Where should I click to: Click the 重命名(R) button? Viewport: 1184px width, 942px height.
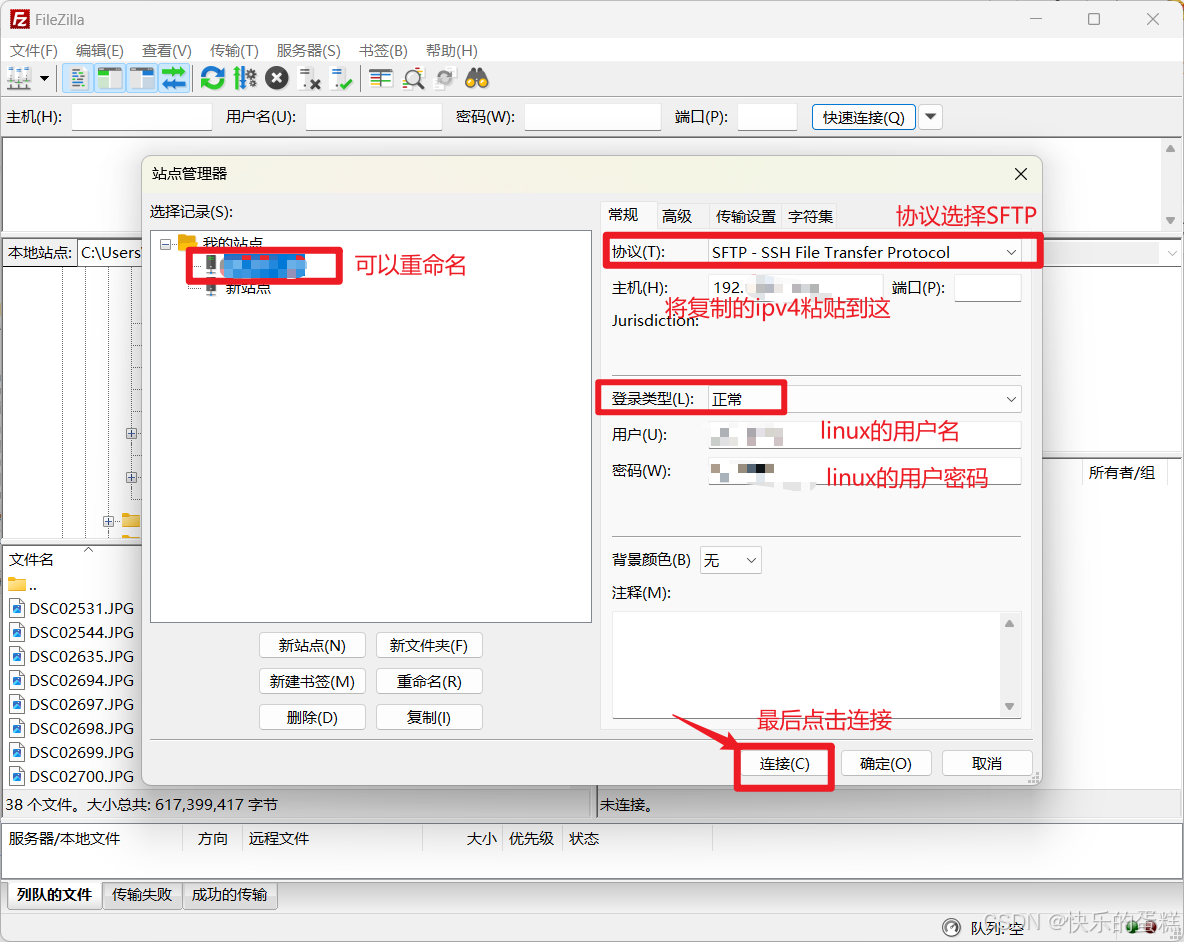pyautogui.click(x=429, y=682)
